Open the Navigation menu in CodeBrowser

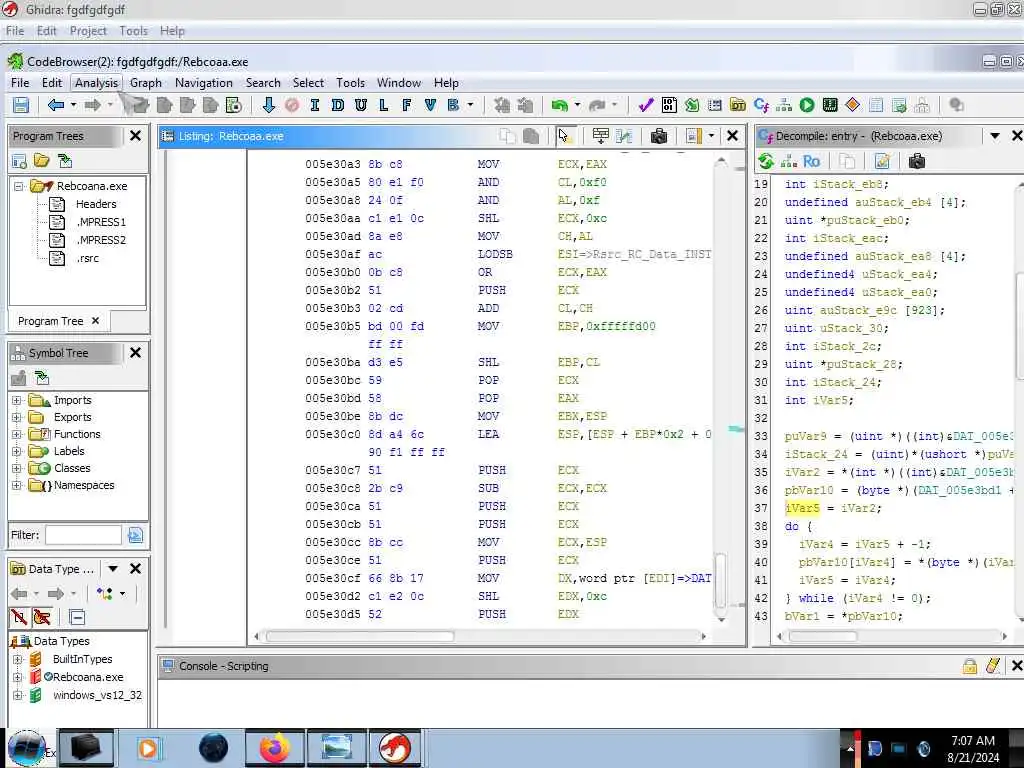pyautogui.click(x=204, y=83)
